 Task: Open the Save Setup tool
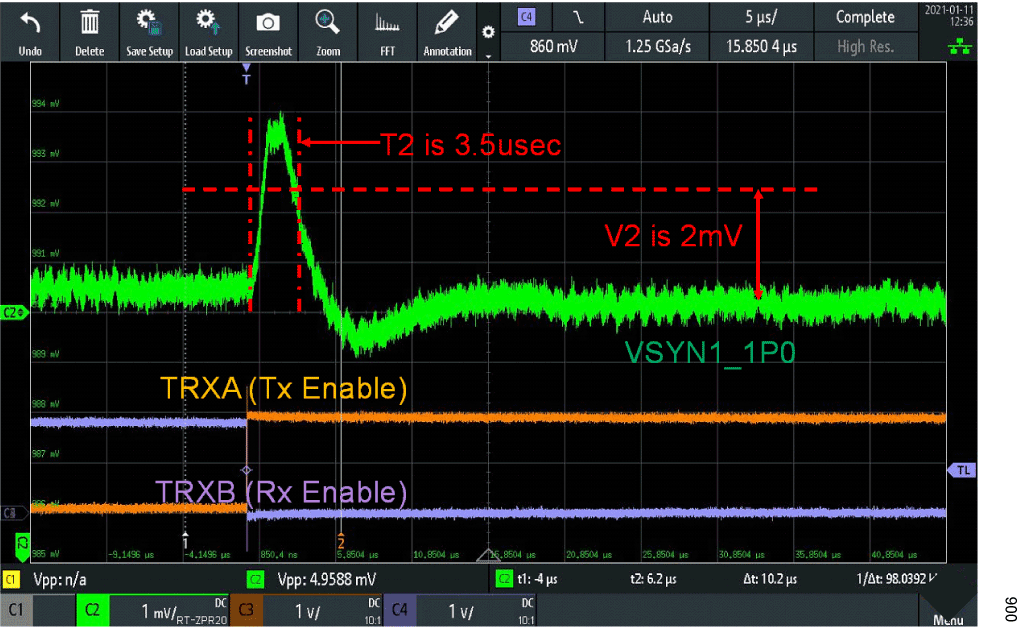point(149,22)
